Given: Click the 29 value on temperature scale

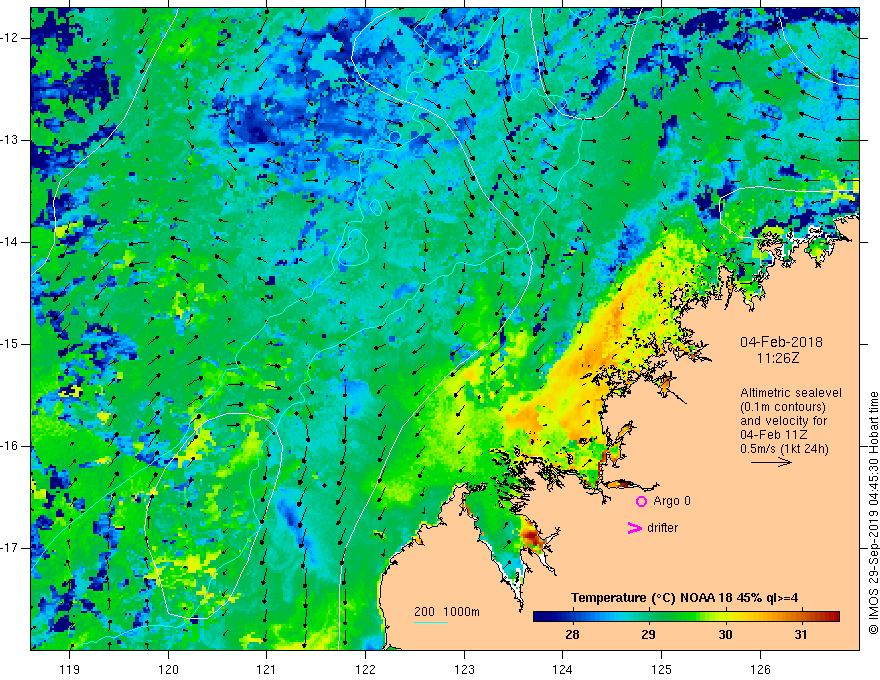Looking at the screenshot, I should click(648, 635).
